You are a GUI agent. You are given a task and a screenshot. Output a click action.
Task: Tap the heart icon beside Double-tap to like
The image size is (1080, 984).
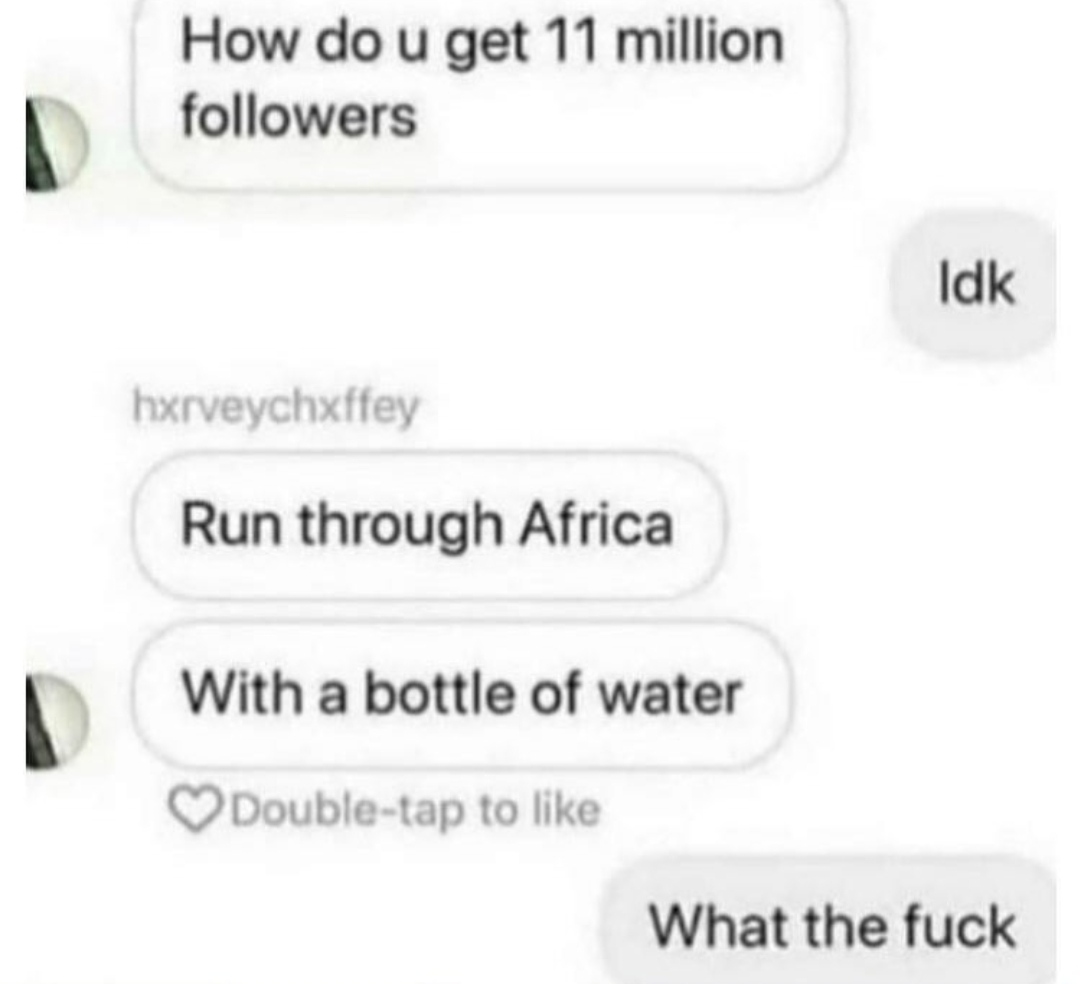pos(195,810)
